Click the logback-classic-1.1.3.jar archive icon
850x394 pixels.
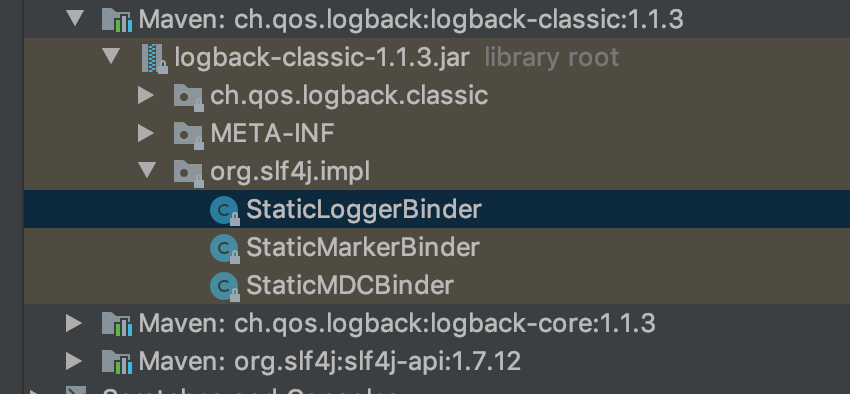click(154, 58)
